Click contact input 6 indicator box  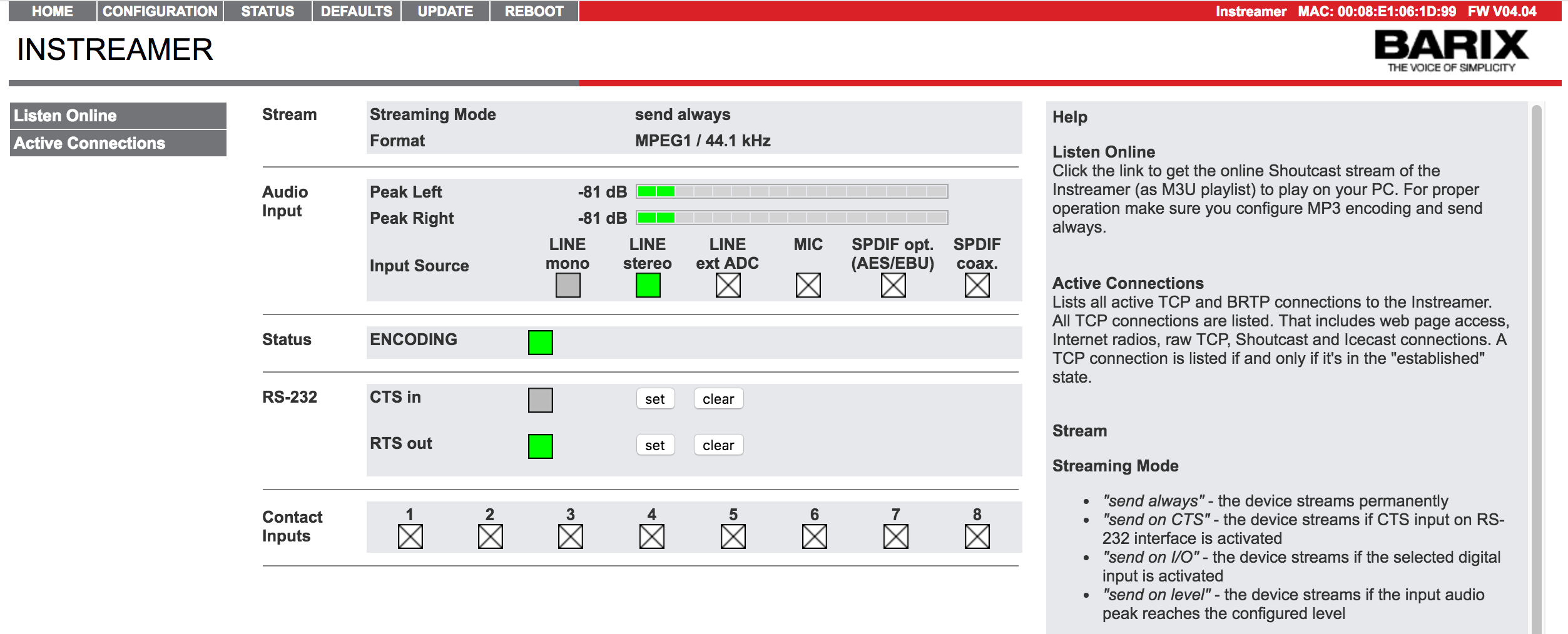click(x=815, y=536)
